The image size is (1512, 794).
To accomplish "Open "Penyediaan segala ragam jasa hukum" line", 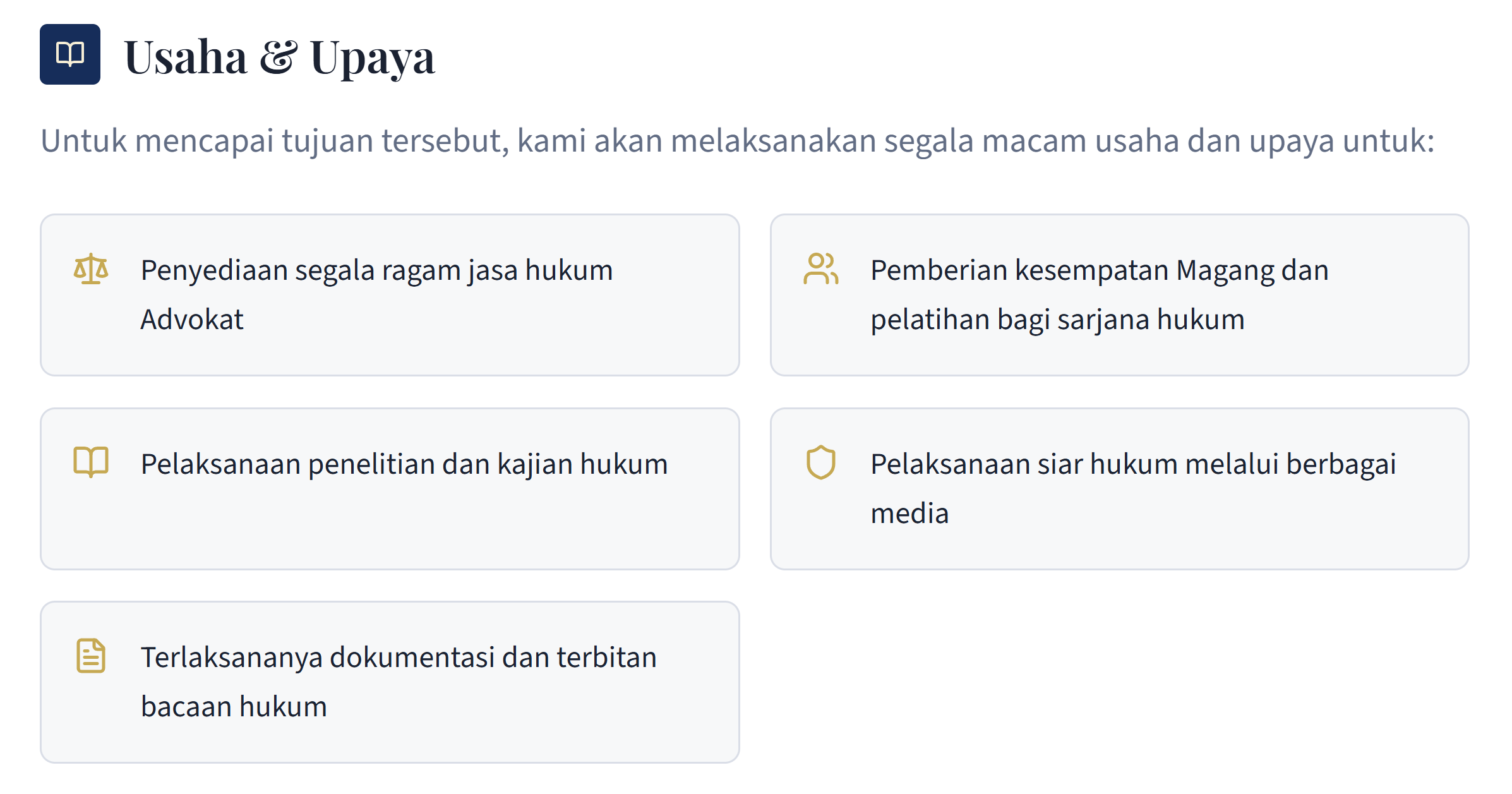I will coord(376,270).
